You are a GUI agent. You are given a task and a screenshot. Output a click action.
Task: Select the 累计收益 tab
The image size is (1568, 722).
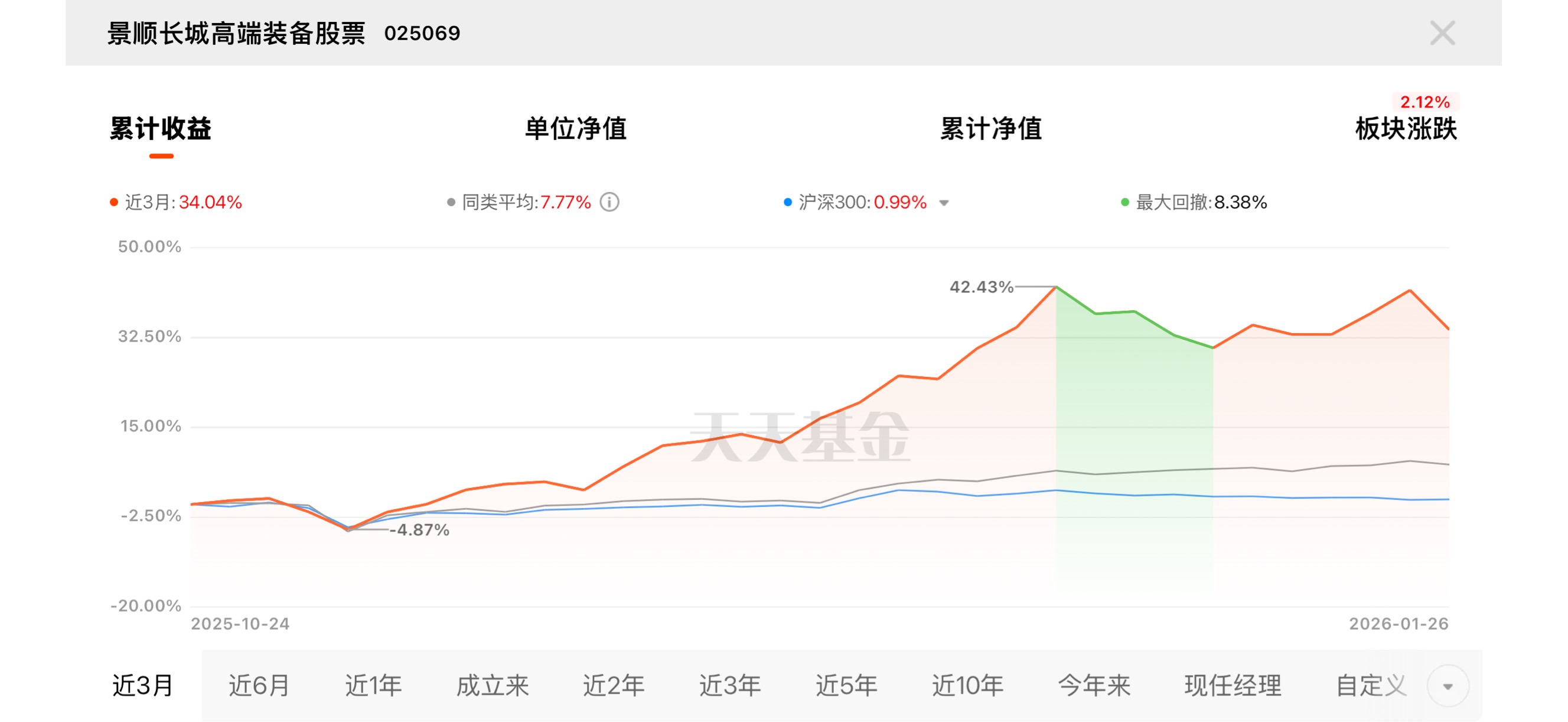click(161, 129)
